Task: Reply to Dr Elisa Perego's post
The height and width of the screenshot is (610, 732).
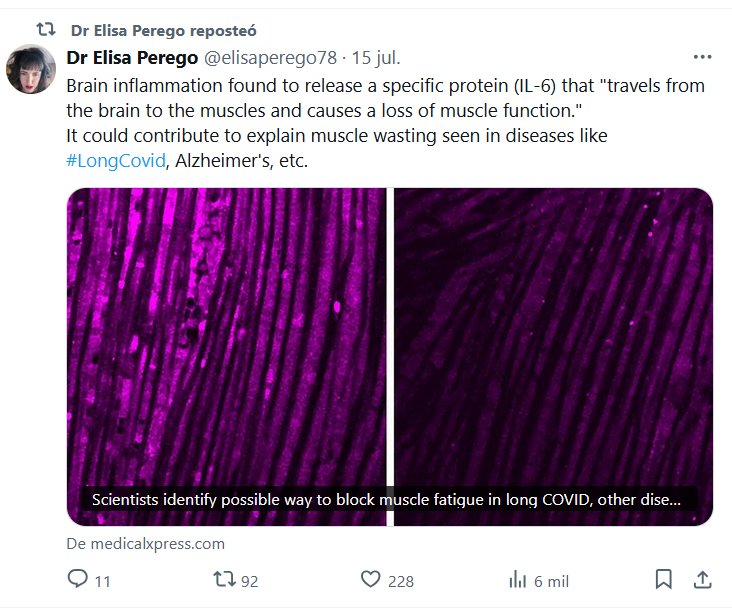Action: (77, 580)
